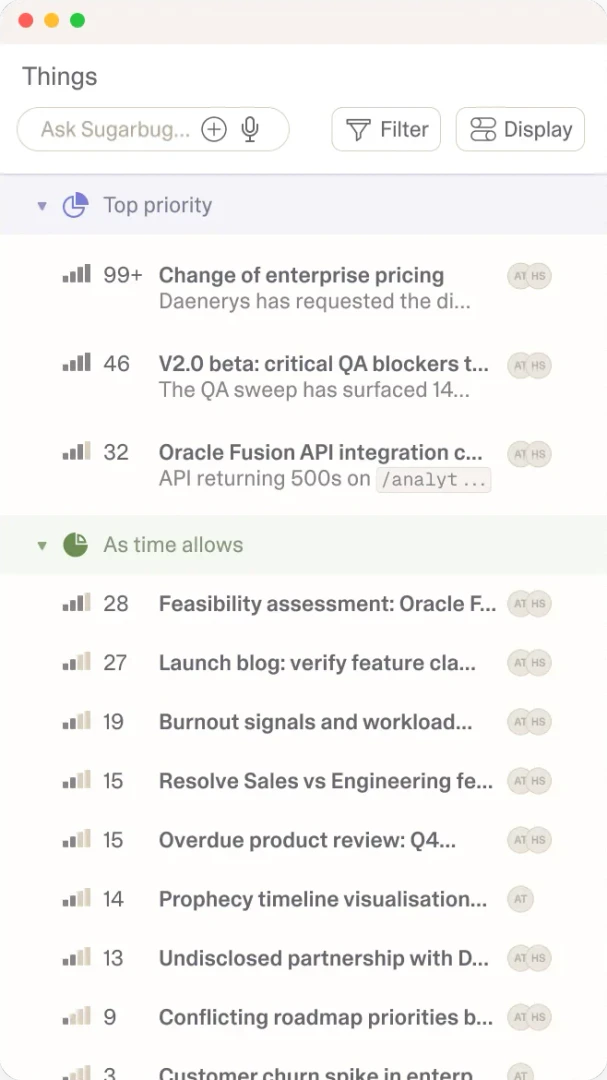Viewport: 607px width, 1080px height.
Task: Click the signal bars icon for Change of enterprise pricing
Action: pos(76,275)
